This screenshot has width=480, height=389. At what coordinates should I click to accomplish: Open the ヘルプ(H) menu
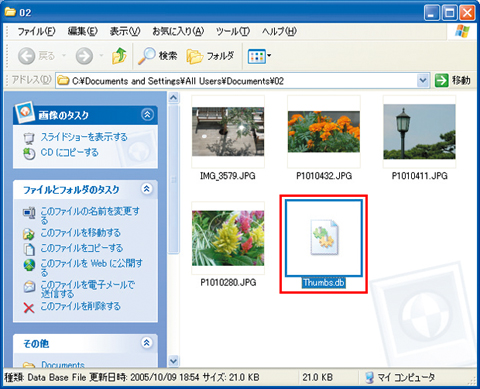click(x=279, y=32)
